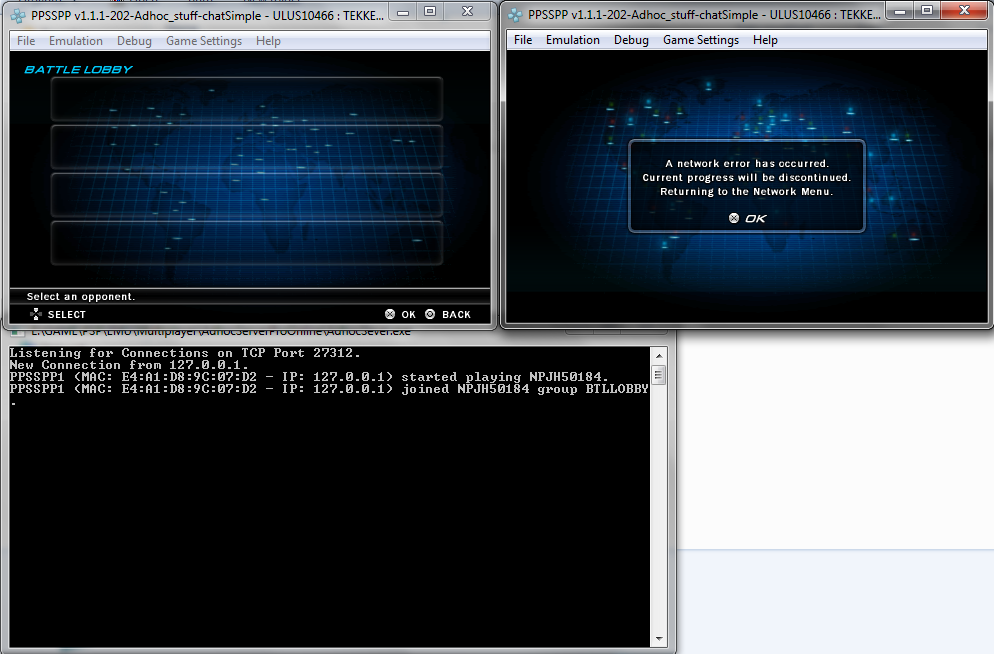Click the cross icon beside OK in the error dialog
The width and height of the screenshot is (994, 654).
(734, 218)
